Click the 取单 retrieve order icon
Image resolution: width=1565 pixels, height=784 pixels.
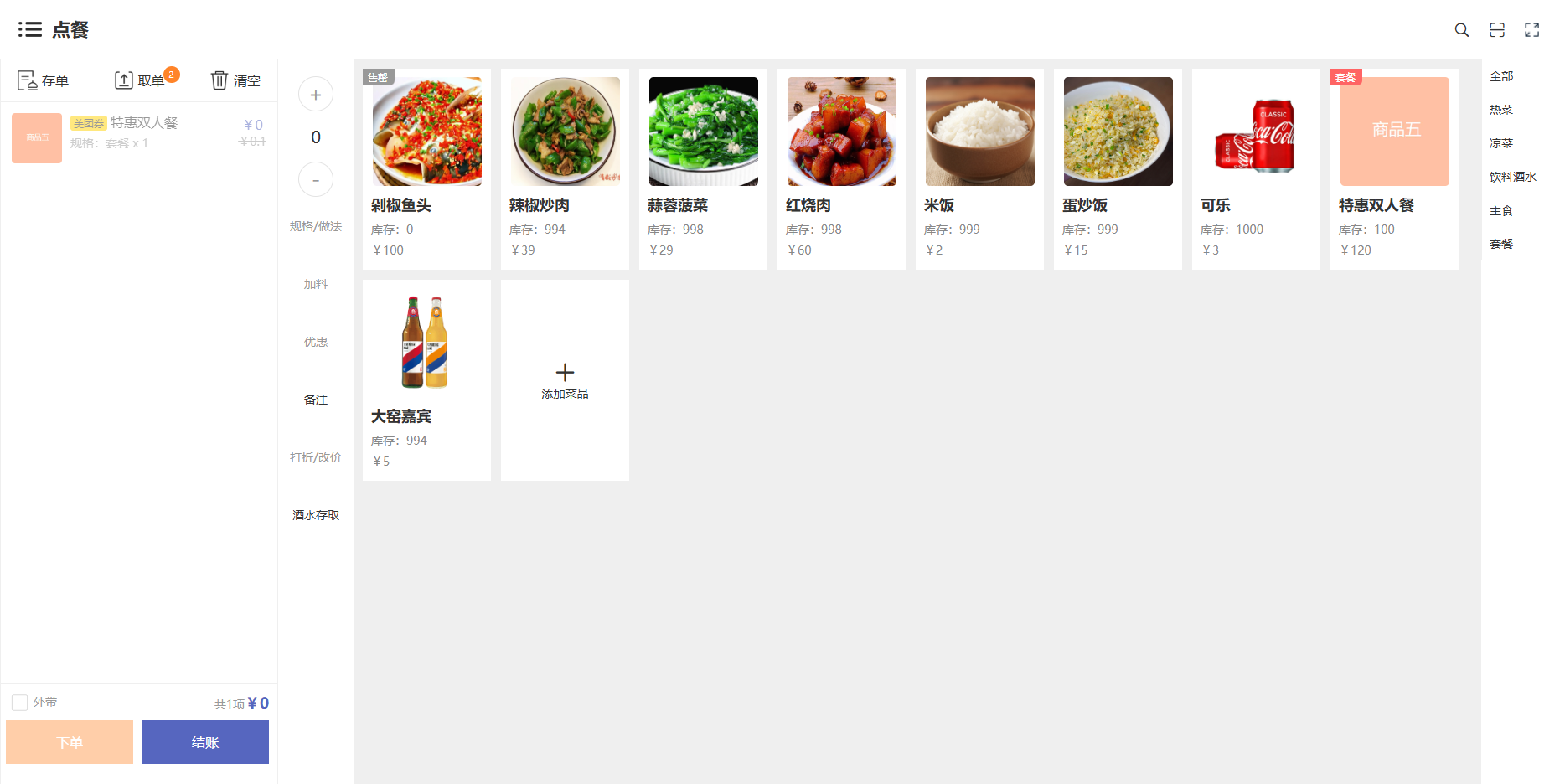tap(123, 80)
